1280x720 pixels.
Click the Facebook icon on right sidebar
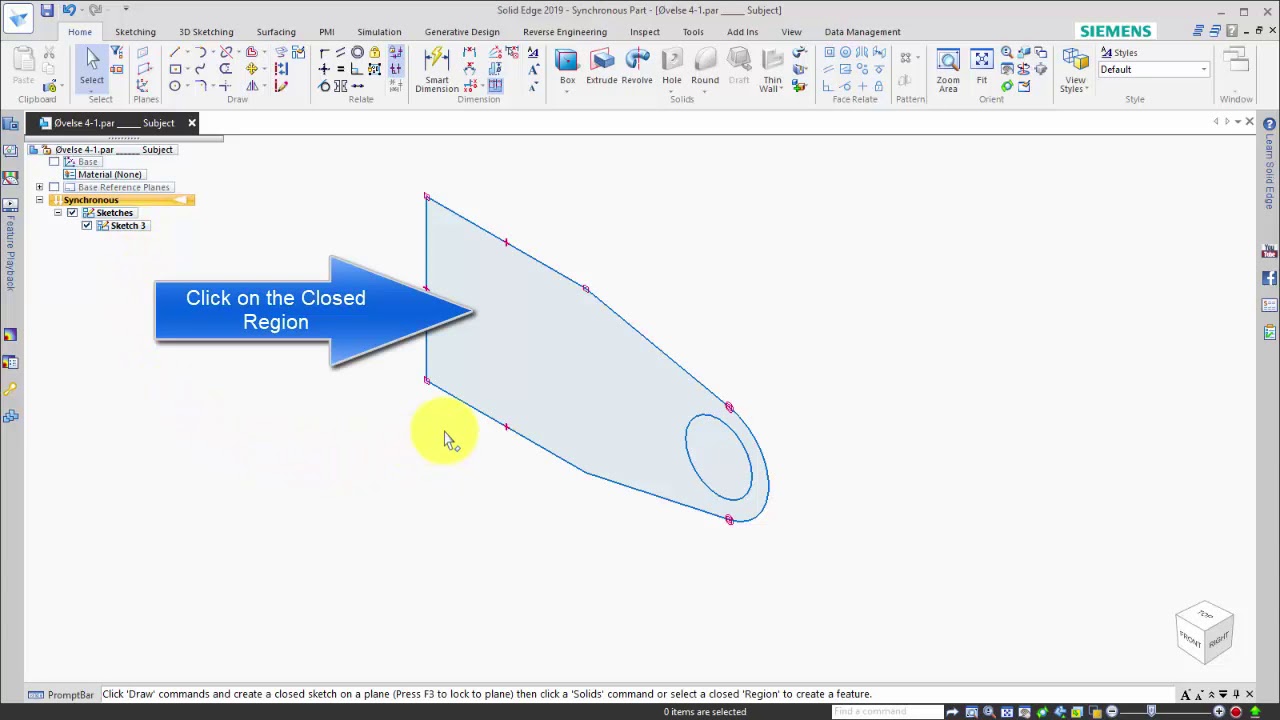click(x=1270, y=278)
